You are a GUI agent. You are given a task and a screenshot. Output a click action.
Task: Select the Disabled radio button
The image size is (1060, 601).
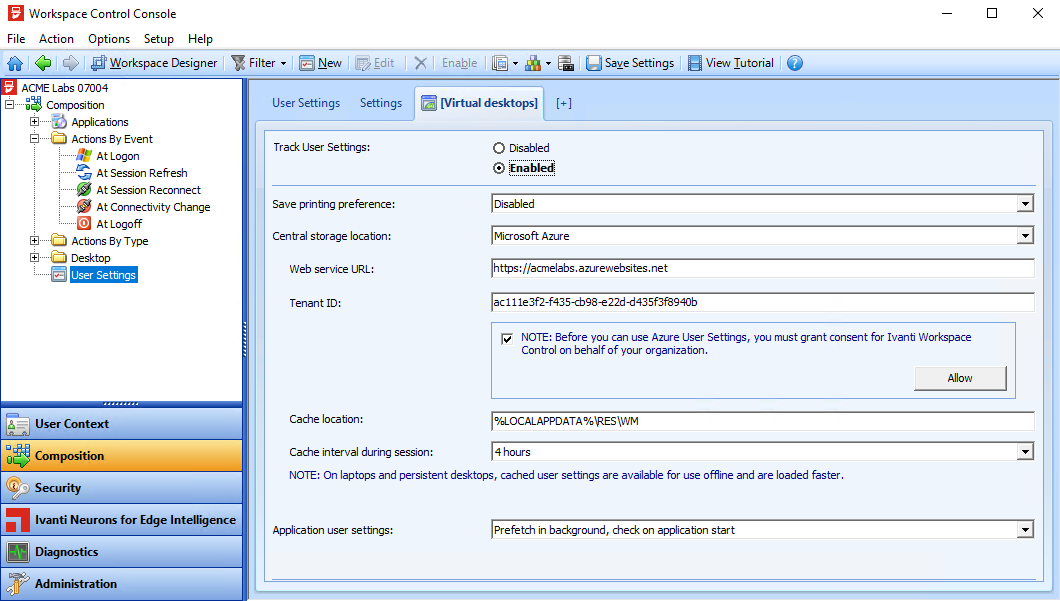pos(499,148)
